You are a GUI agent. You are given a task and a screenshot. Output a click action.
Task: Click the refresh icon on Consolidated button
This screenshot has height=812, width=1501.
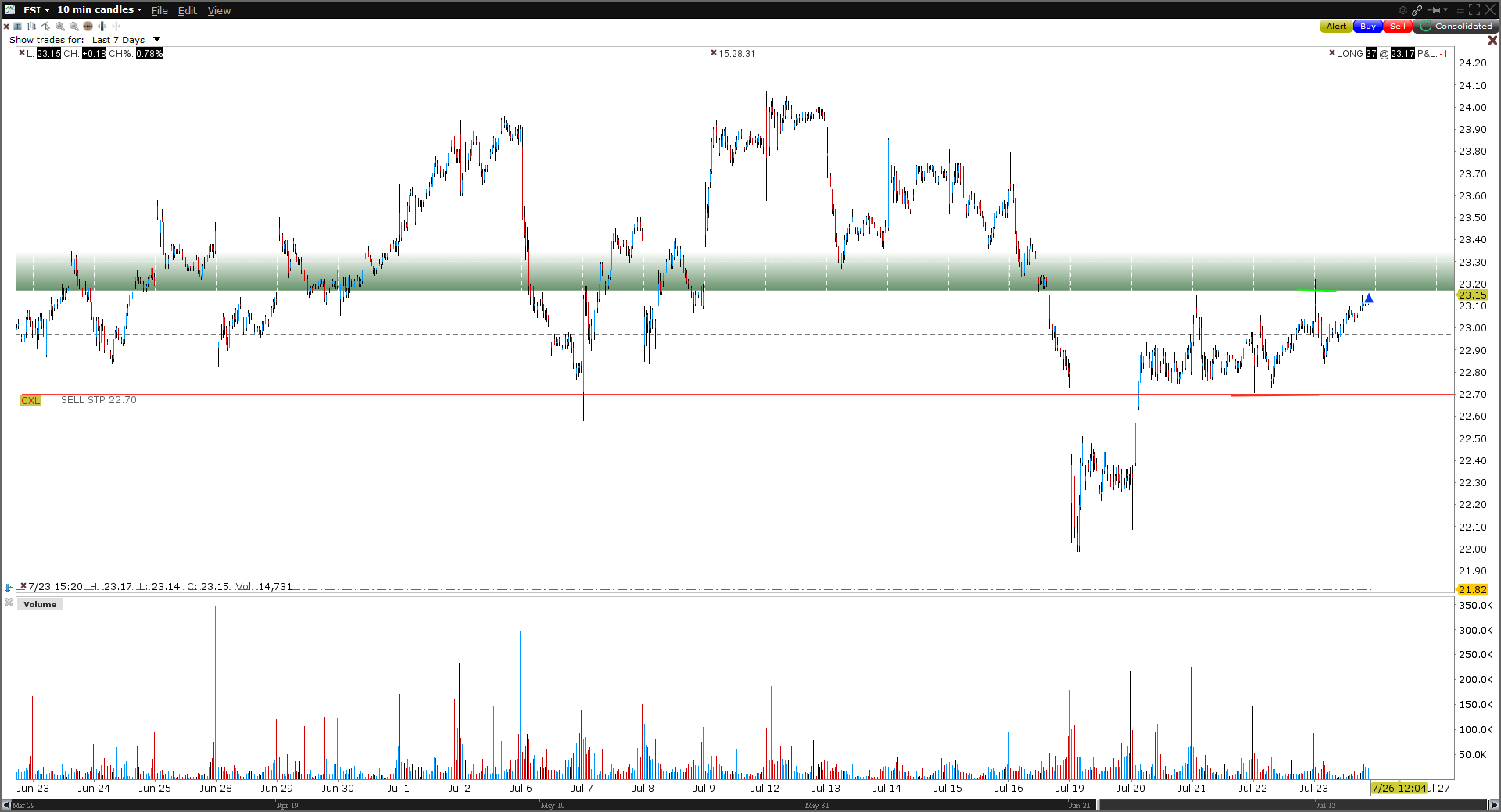1426,26
